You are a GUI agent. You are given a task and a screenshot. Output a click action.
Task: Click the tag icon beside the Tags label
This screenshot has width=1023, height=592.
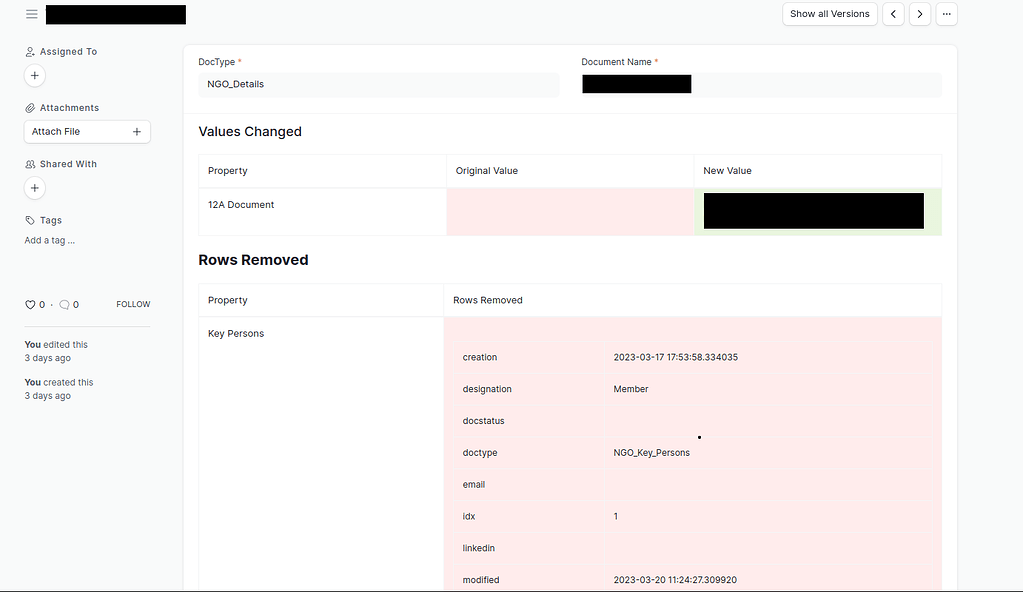[x=28, y=220]
